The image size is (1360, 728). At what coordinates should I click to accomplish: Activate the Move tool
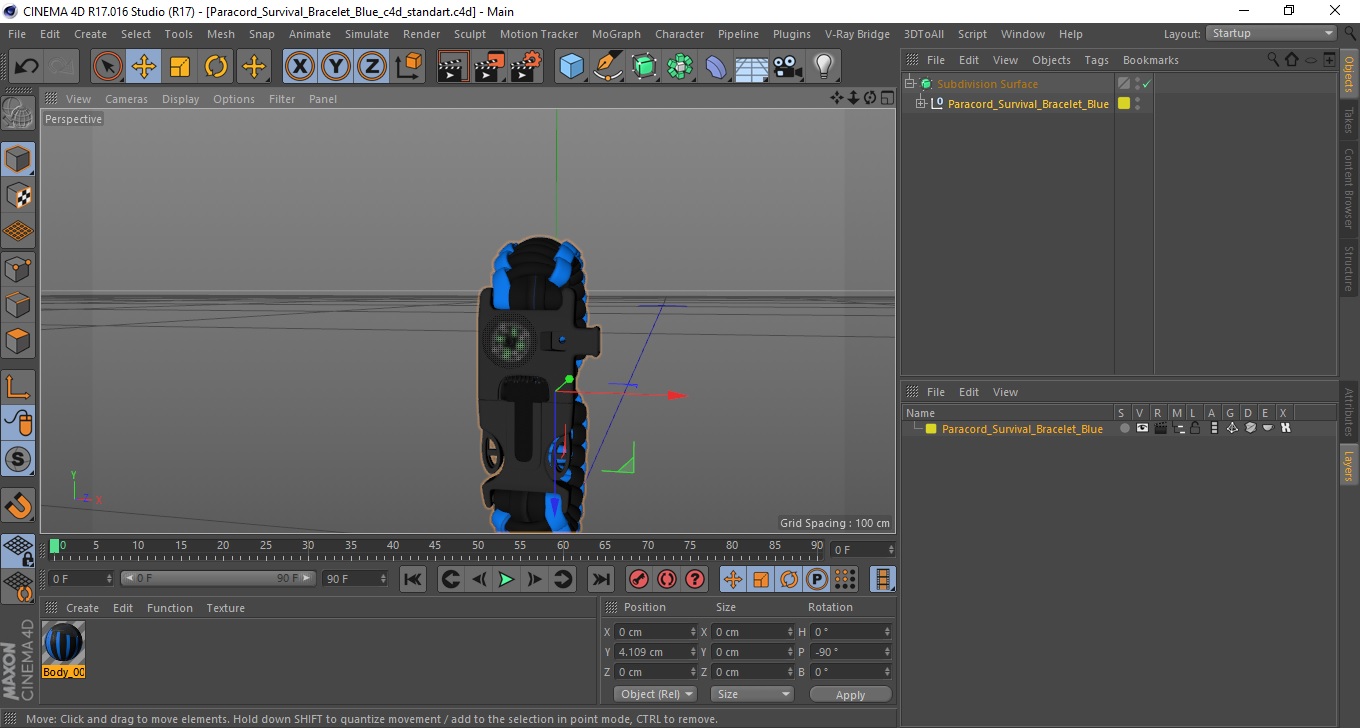pyautogui.click(x=144, y=67)
